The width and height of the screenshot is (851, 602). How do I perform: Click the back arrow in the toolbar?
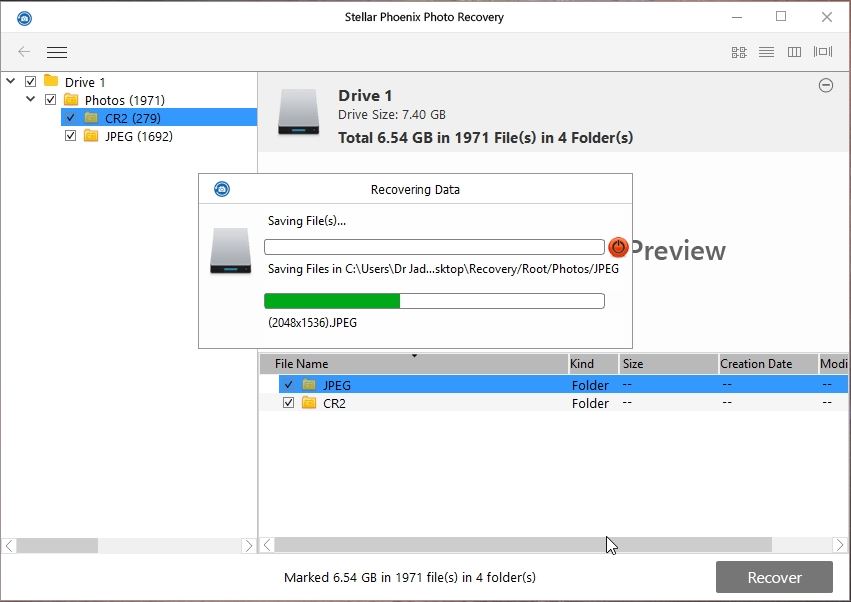tap(24, 52)
